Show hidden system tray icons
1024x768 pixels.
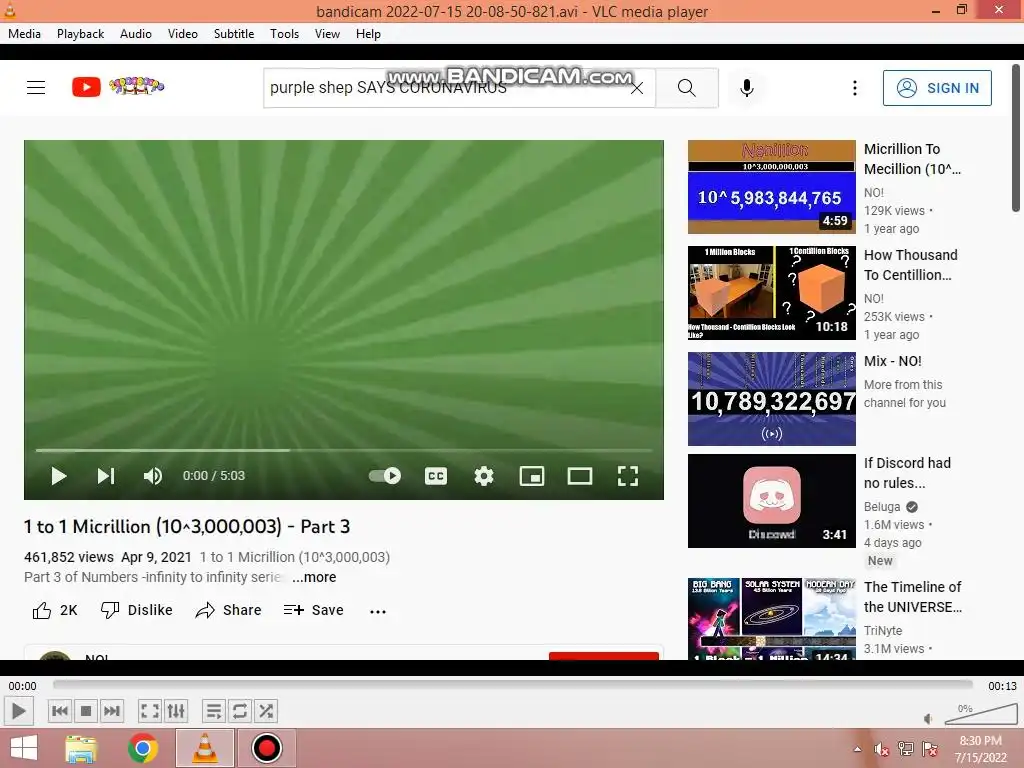[857, 749]
